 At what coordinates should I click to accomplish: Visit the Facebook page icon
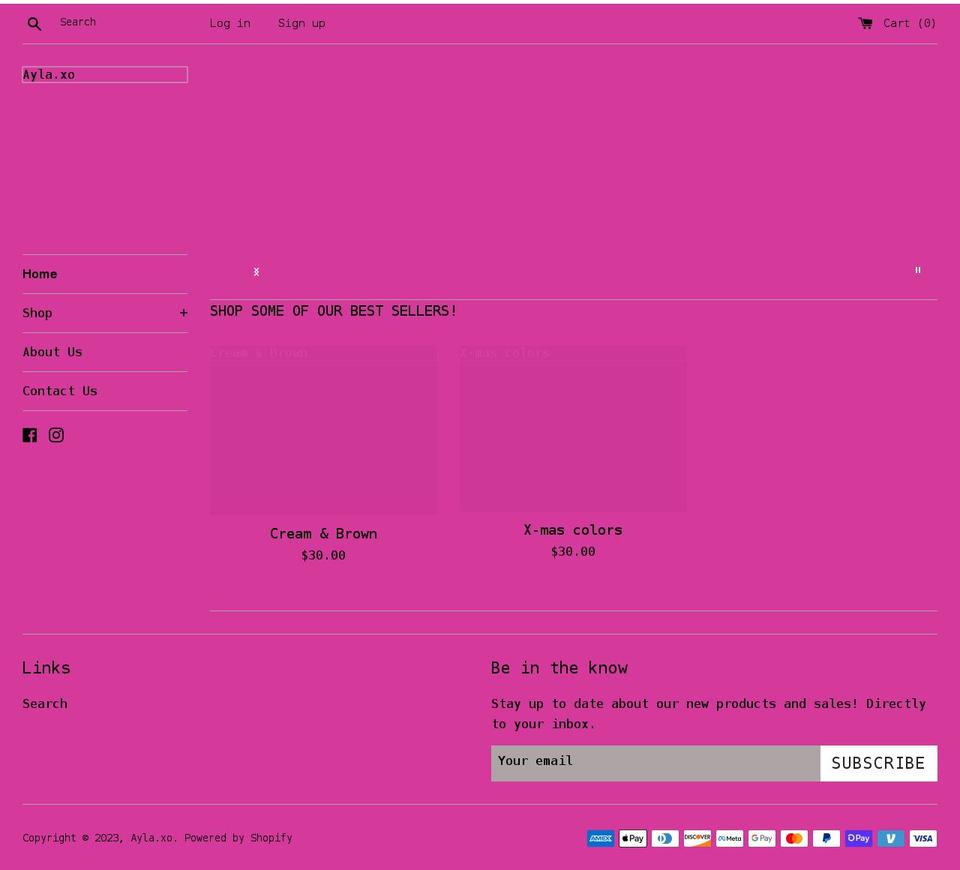(x=29, y=435)
